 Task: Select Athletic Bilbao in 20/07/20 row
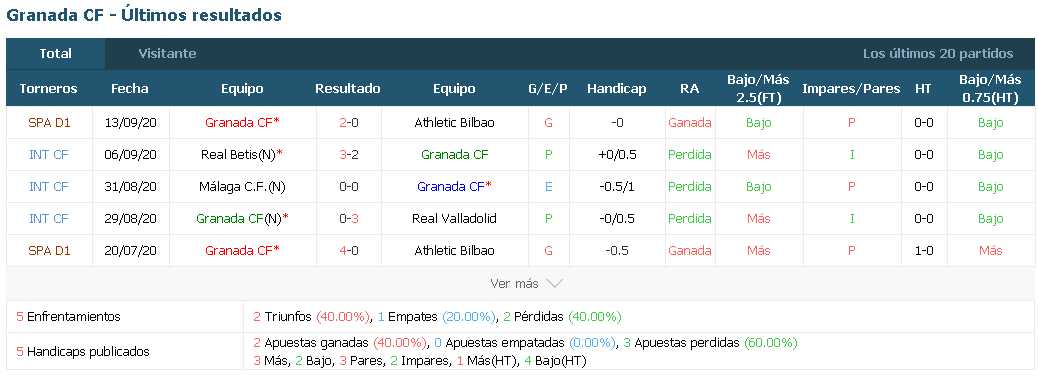(x=454, y=251)
